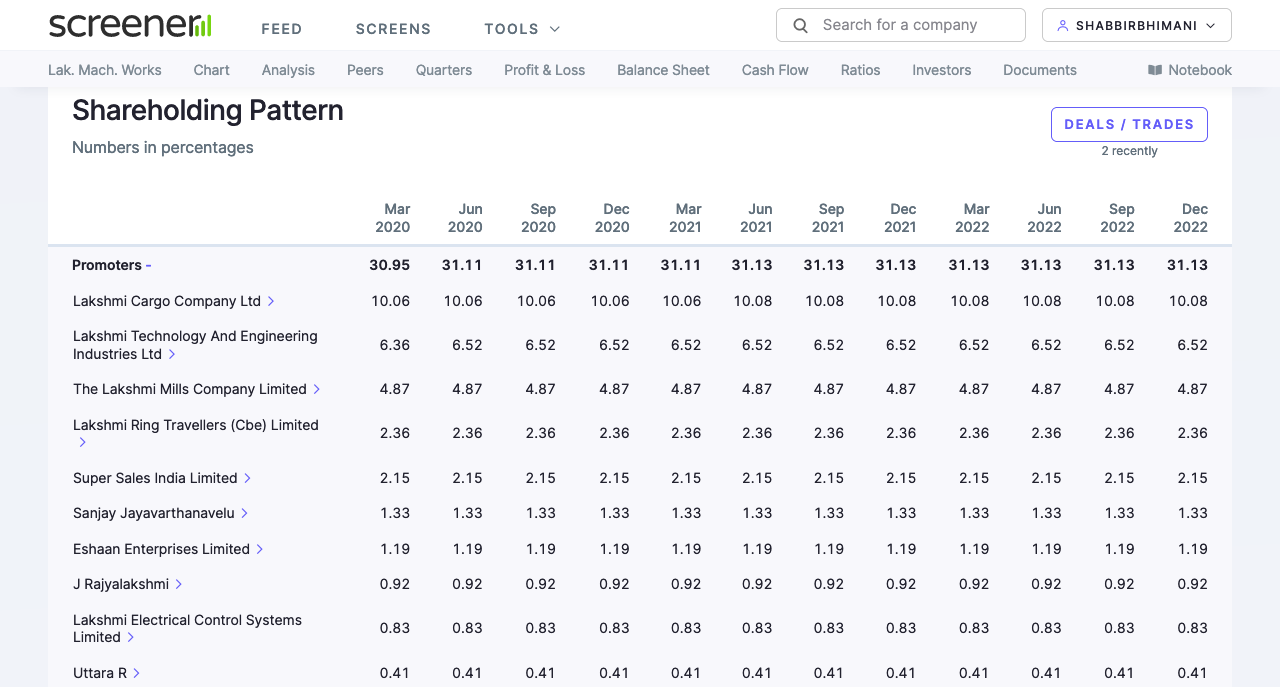Open Lakshmi Technology And Engineering Industries Ltd link
The image size is (1280, 687).
pyautogui.click(x=195, y=345)
